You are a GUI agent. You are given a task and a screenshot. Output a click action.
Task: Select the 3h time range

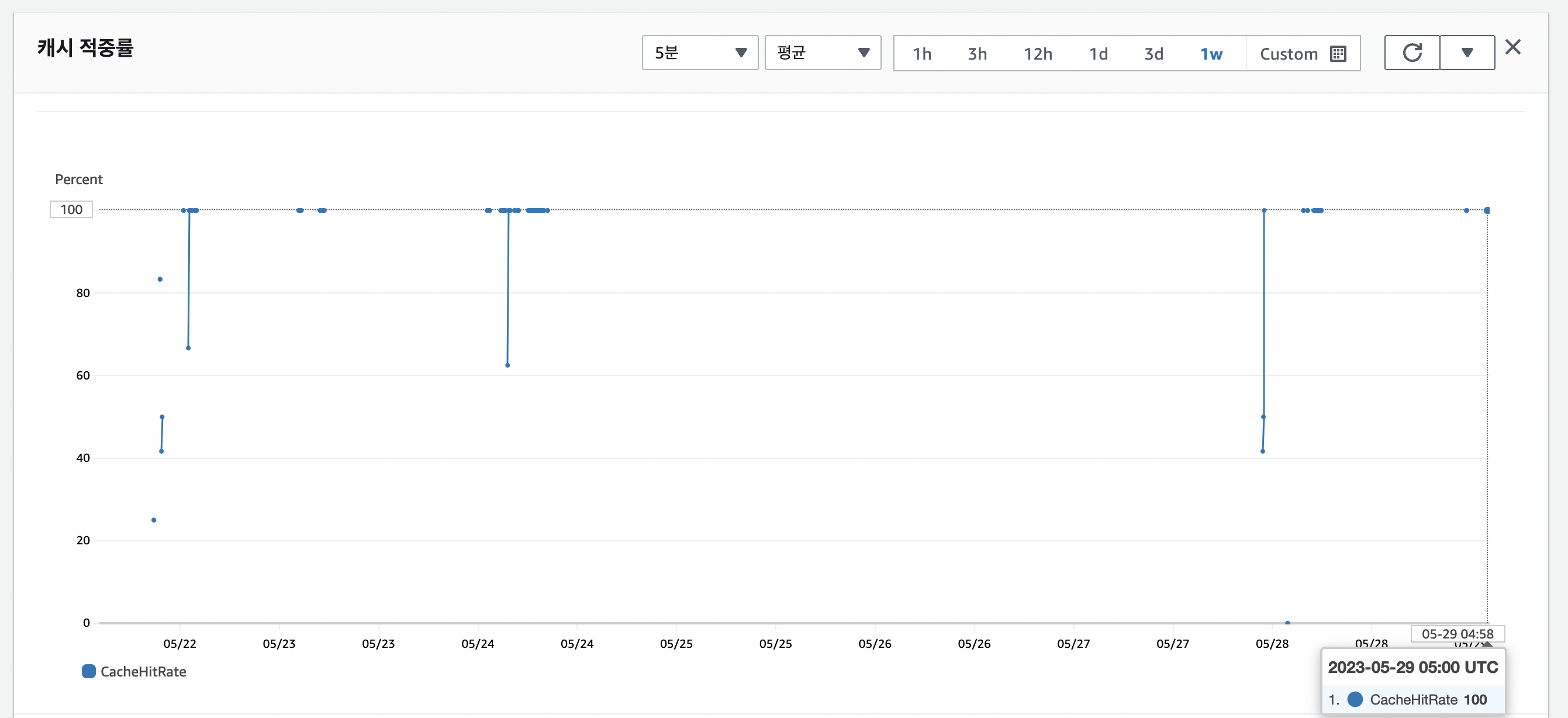(977, 54)
